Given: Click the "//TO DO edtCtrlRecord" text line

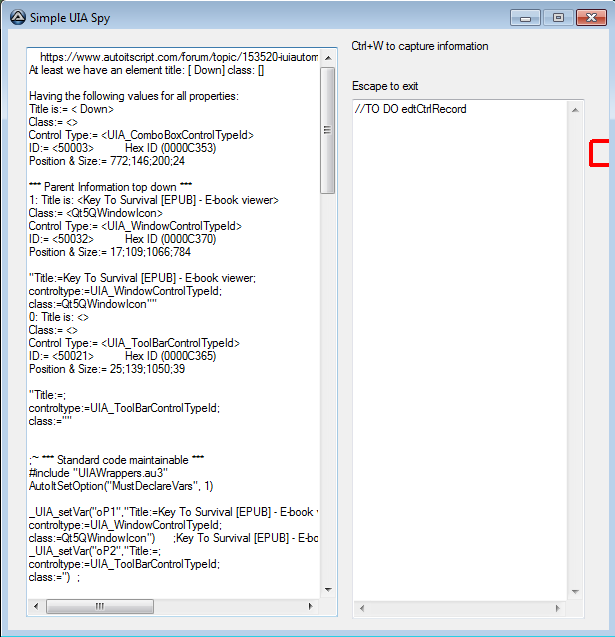Looking at the screenshot, I should coord(410,109).
